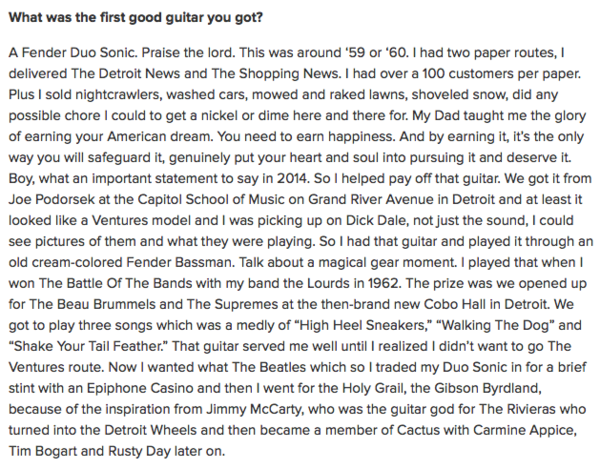This screenshot has width=600, height=469.
Task: Click the words "Epiphone Casino"
Action: click(140, 389)
